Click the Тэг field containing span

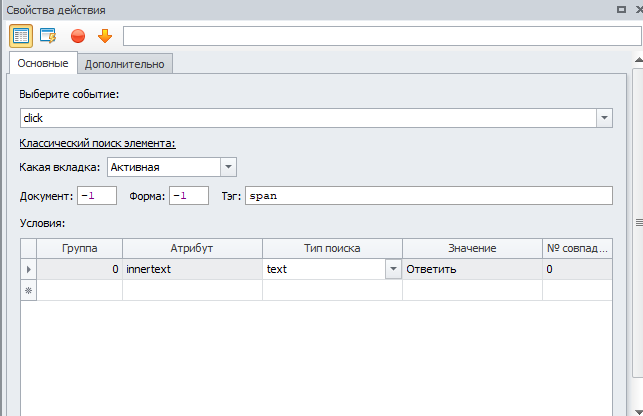[x=429, y=196]
